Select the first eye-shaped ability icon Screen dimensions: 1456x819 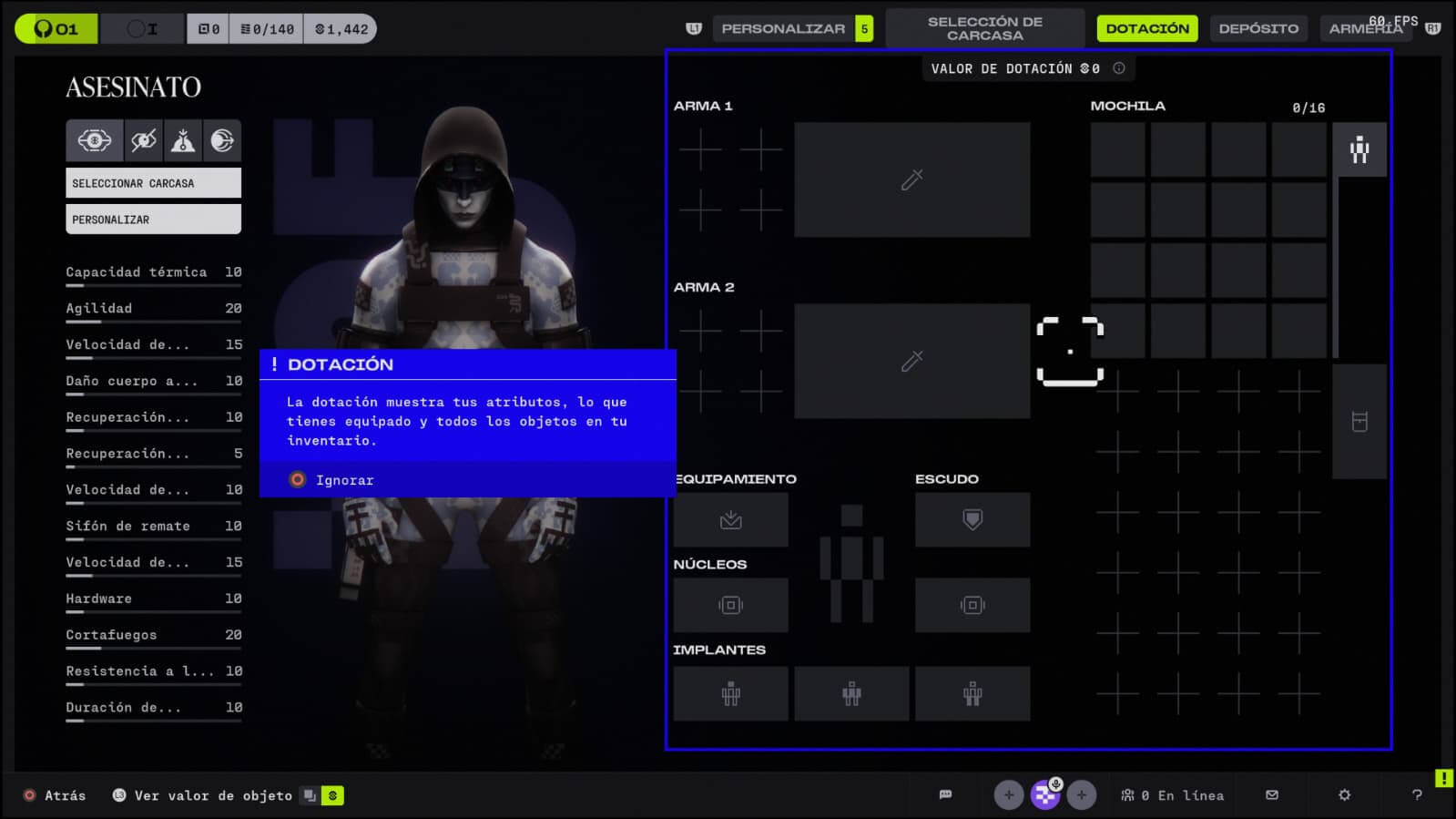[95, 140]
